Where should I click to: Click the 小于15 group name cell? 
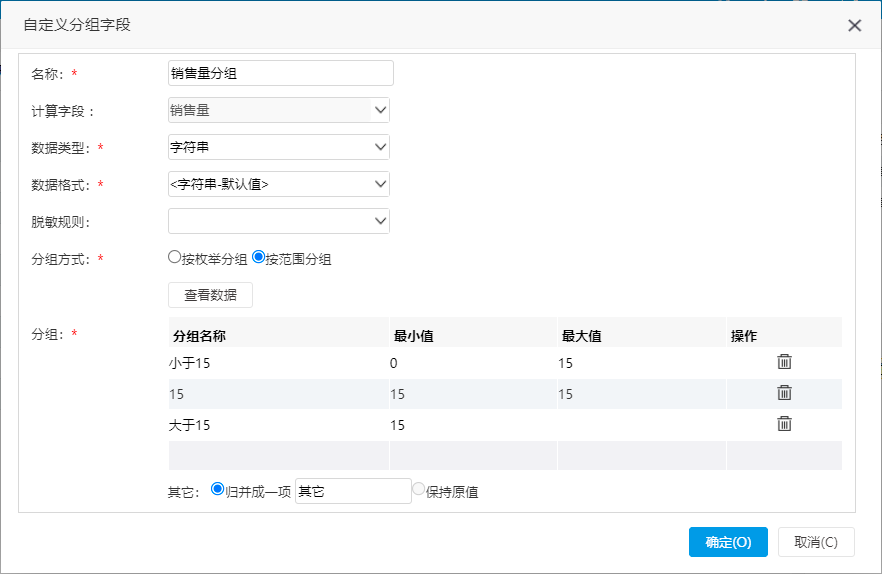(x=278, y=363)
